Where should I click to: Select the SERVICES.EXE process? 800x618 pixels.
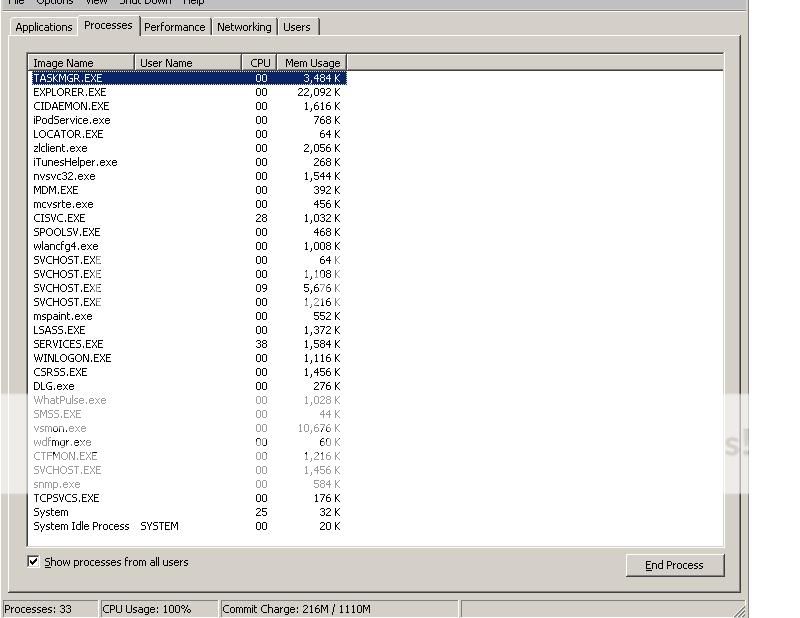point(68,344)
